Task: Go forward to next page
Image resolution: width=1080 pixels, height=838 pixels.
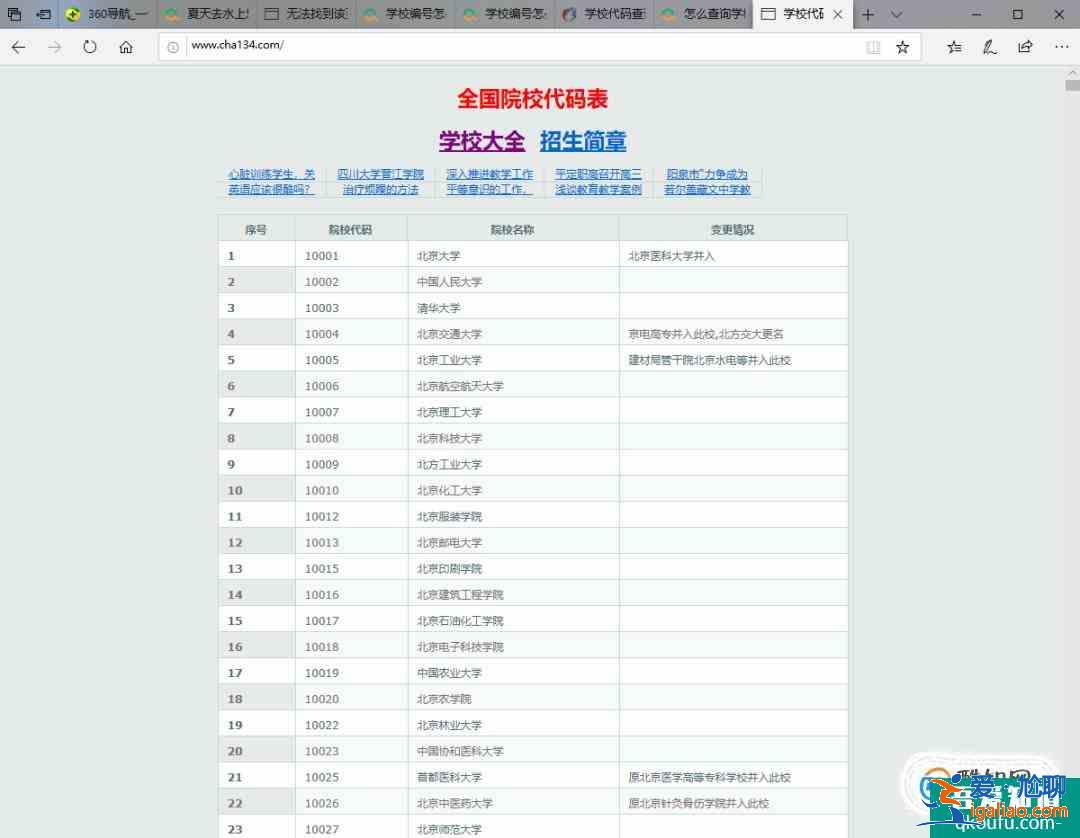Action: 54,47
